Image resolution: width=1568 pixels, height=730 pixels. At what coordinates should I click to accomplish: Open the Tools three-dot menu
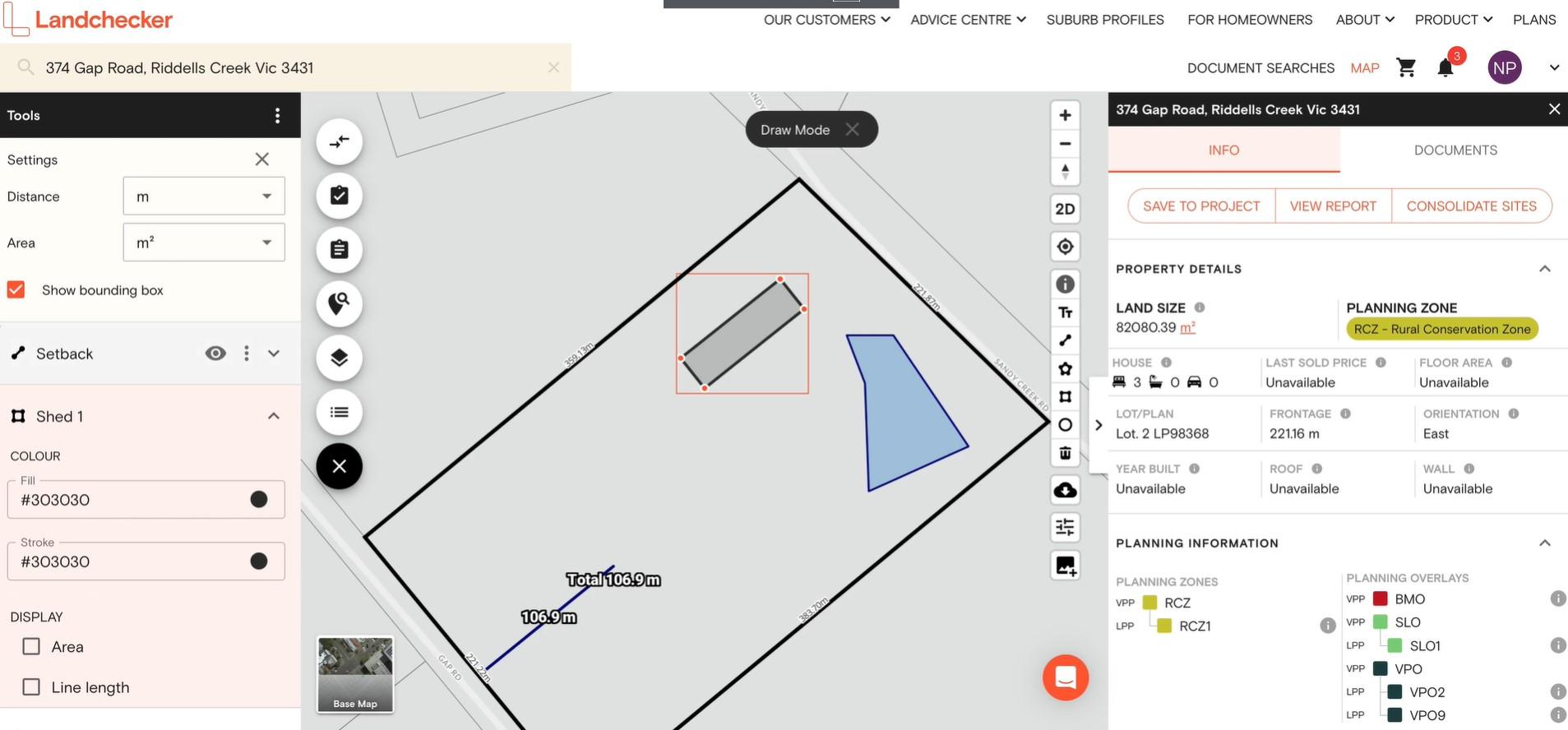pyautogui.click(x=278, y=115)
